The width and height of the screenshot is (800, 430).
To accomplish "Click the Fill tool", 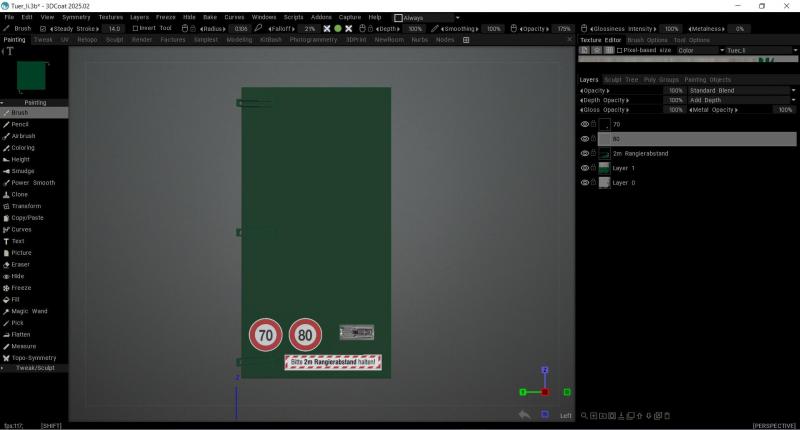I will click(x=14, y=299).
